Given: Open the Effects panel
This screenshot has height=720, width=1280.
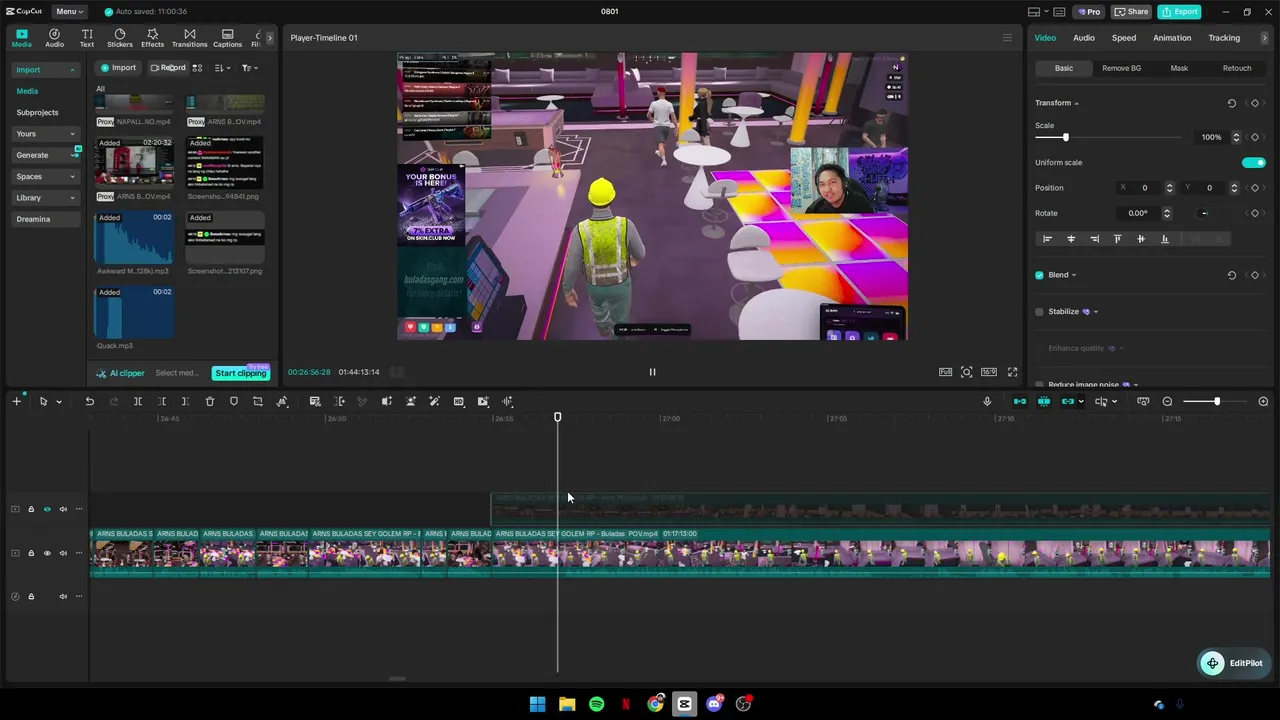Looking at the screenshot, I should (152, 38).
